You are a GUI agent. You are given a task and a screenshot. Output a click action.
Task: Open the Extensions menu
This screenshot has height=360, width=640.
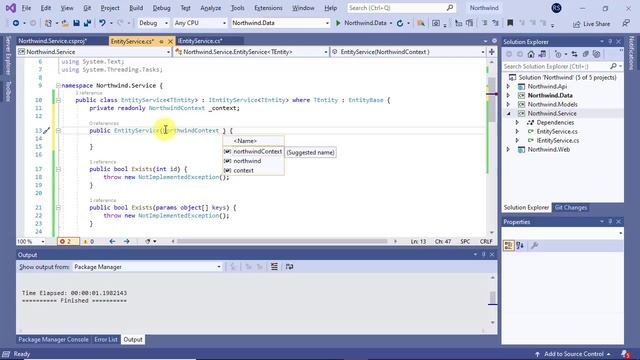pyautogui.click(x=268, y=8)
